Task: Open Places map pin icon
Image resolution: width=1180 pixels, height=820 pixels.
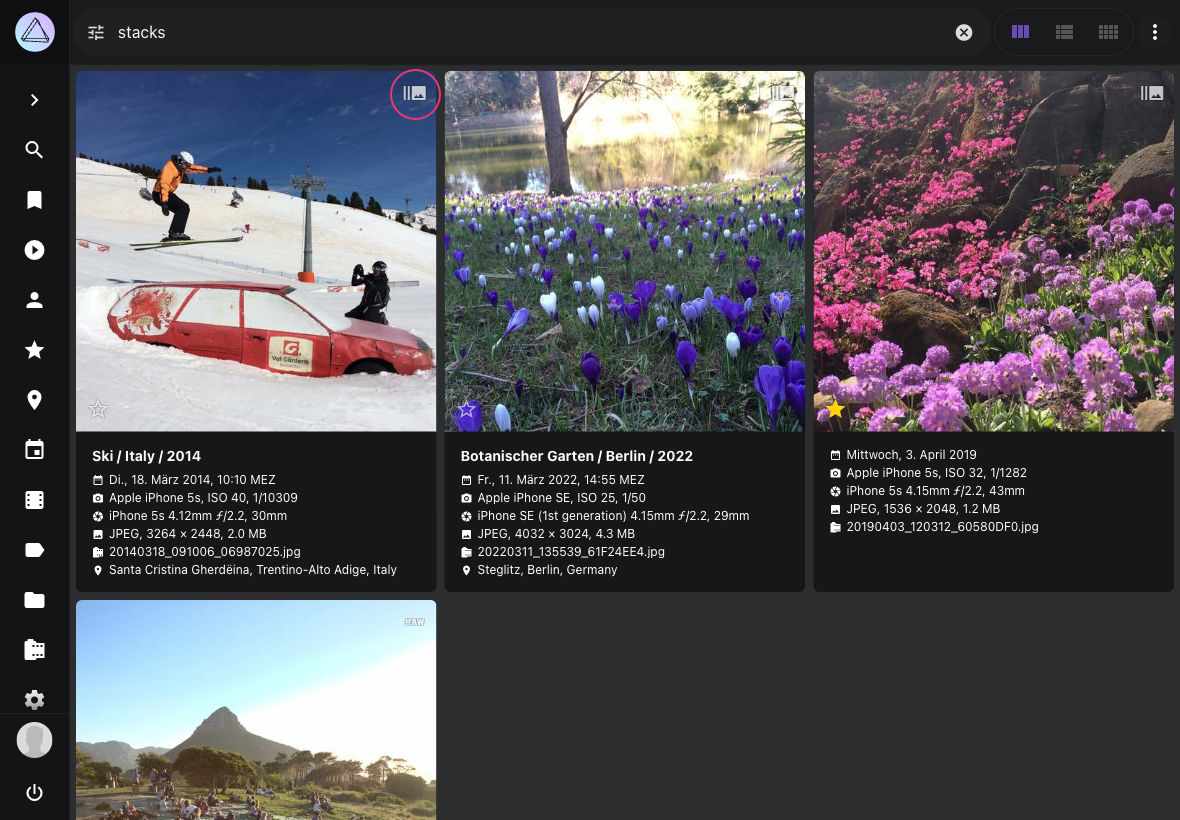Action: coord(35,400)
